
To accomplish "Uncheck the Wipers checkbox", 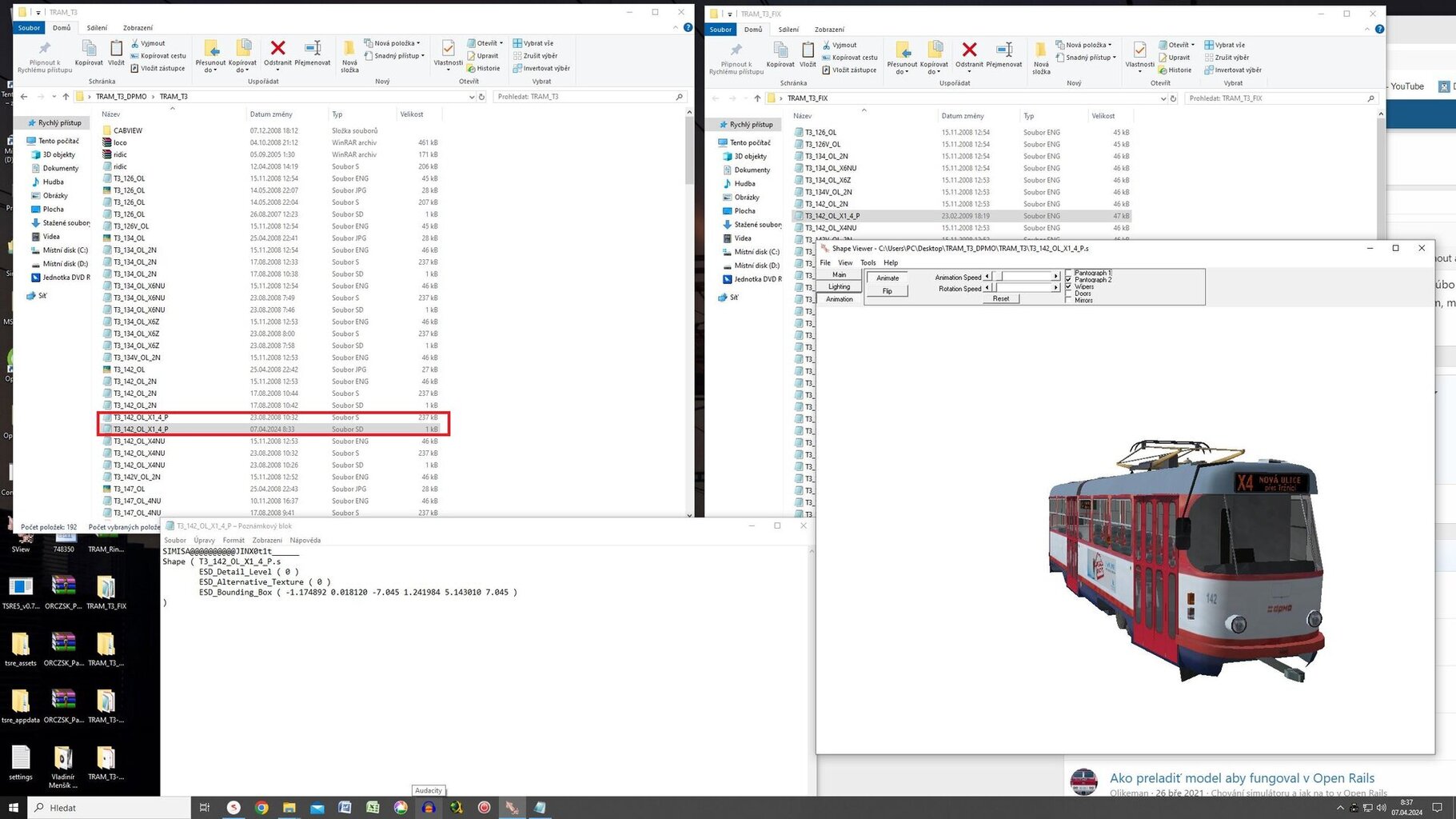I will (x=1069, y=286).
